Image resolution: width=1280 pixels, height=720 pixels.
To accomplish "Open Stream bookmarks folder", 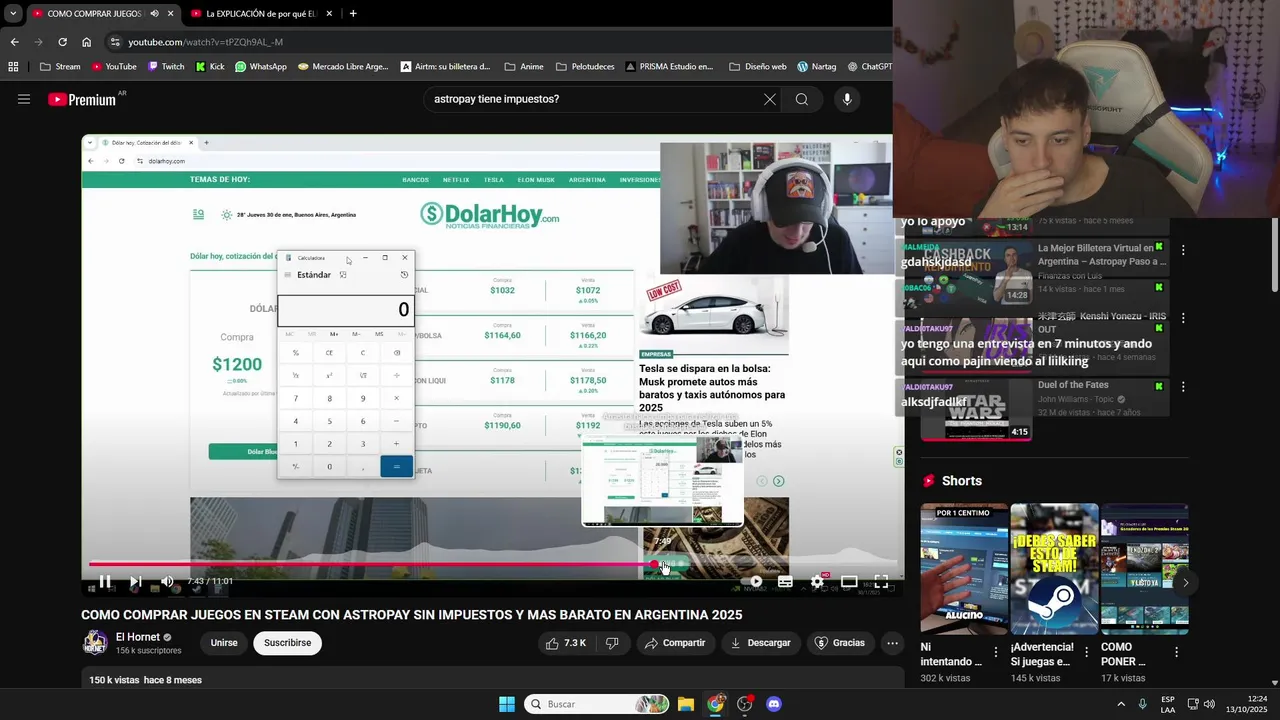I will (60, 67).
